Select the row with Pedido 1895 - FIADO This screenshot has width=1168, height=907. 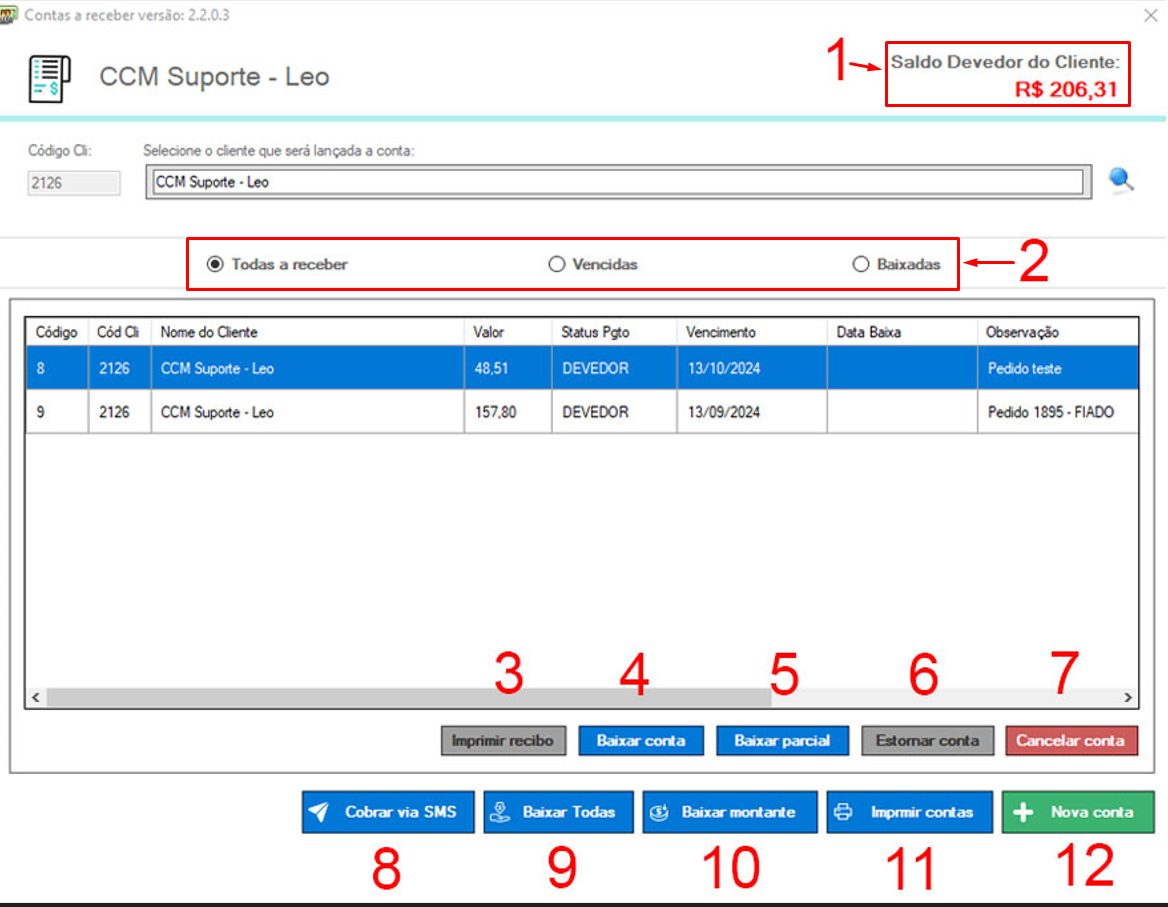click(x=580, y=412)
